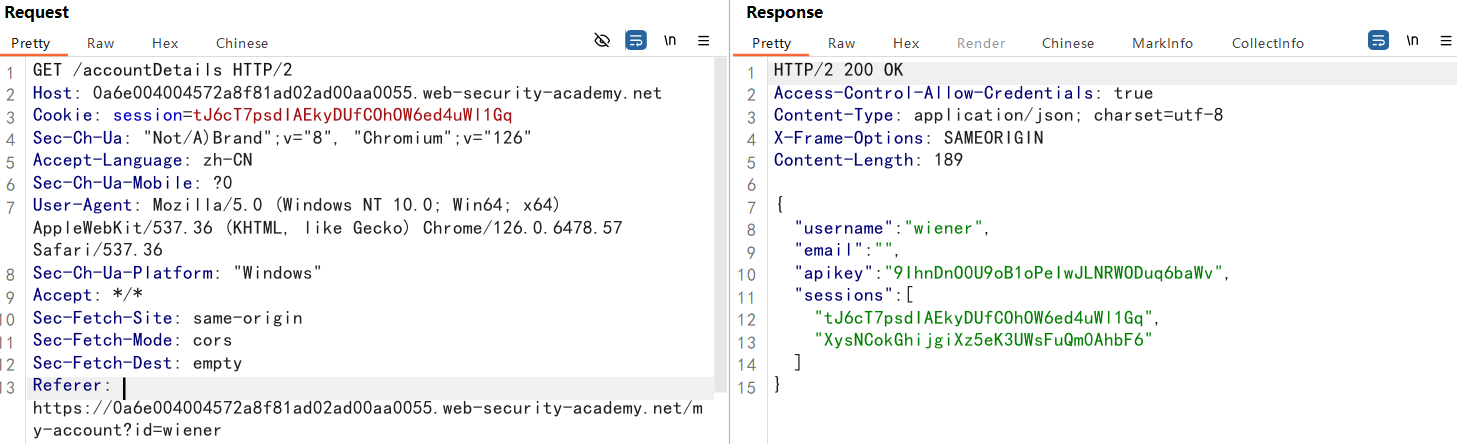This screenshot has height=444, width=1457.
Task: Open the Chinese tab in Response panel
Action: coord(1068,43)
